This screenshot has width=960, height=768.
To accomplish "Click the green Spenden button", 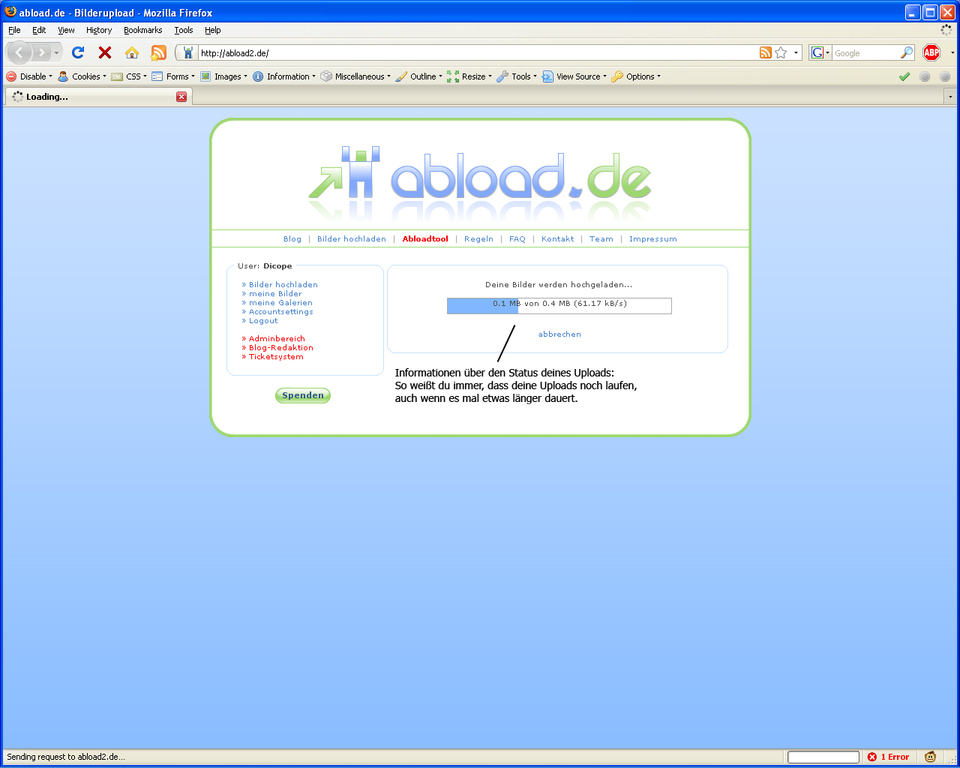I will (x=302, y=396).
